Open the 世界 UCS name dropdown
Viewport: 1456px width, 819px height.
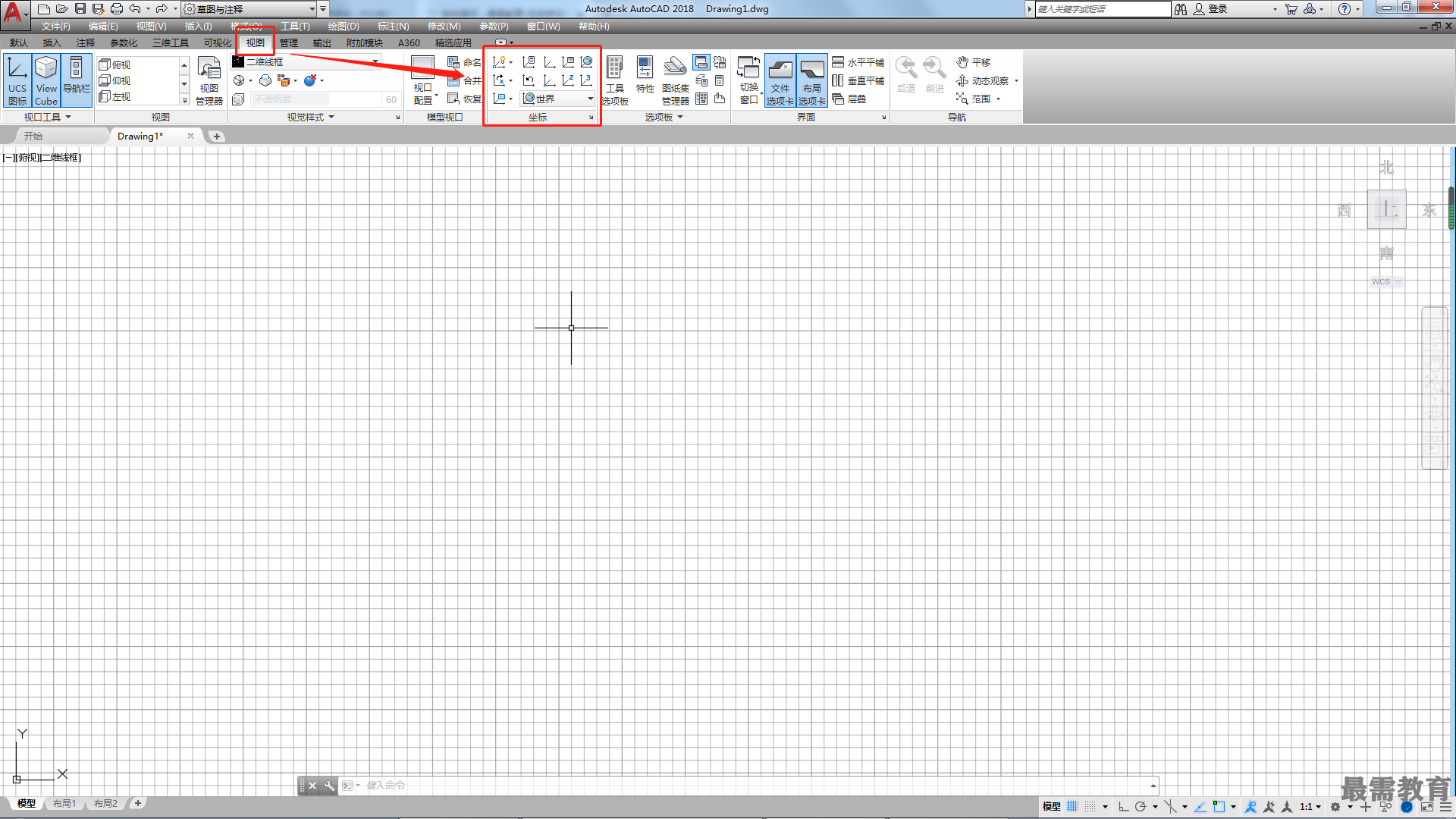tap(558, 99)
